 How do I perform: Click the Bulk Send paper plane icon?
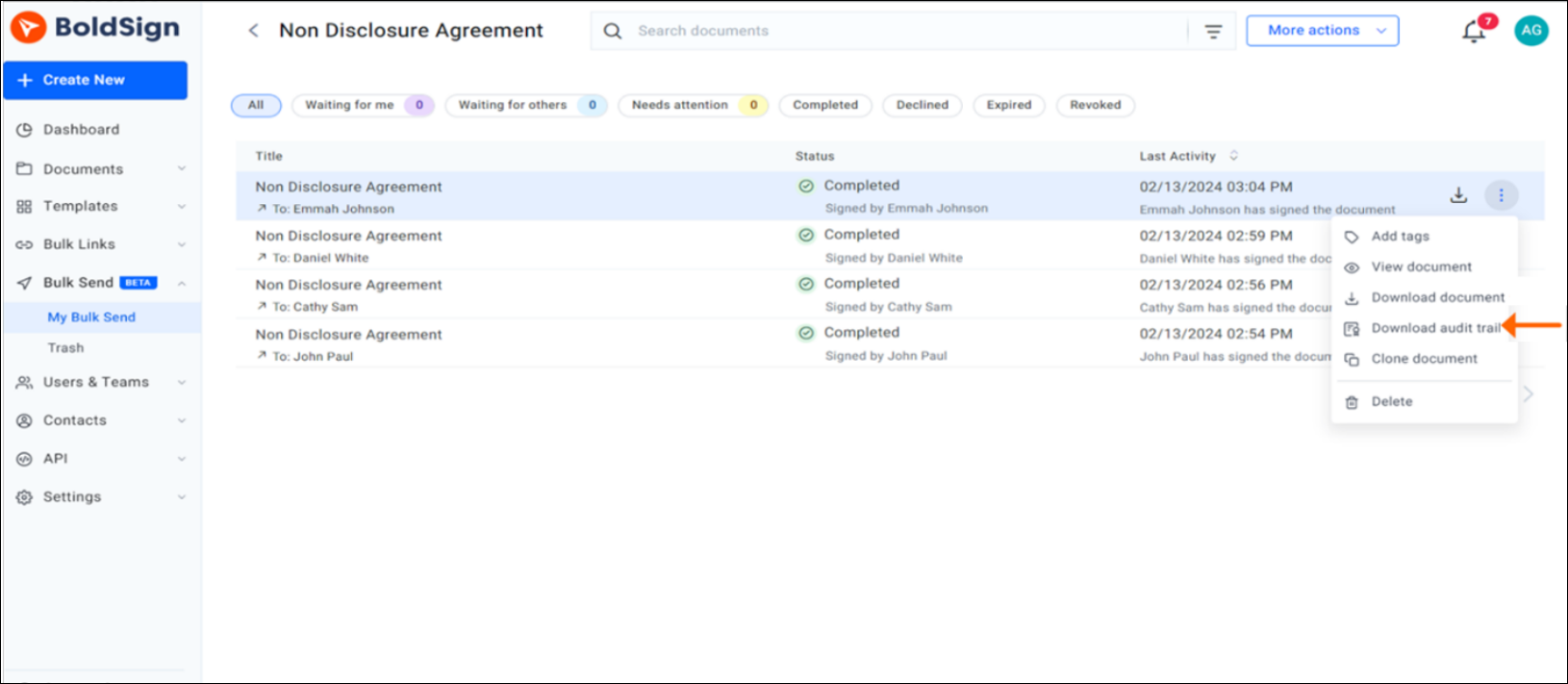point(24,283)
